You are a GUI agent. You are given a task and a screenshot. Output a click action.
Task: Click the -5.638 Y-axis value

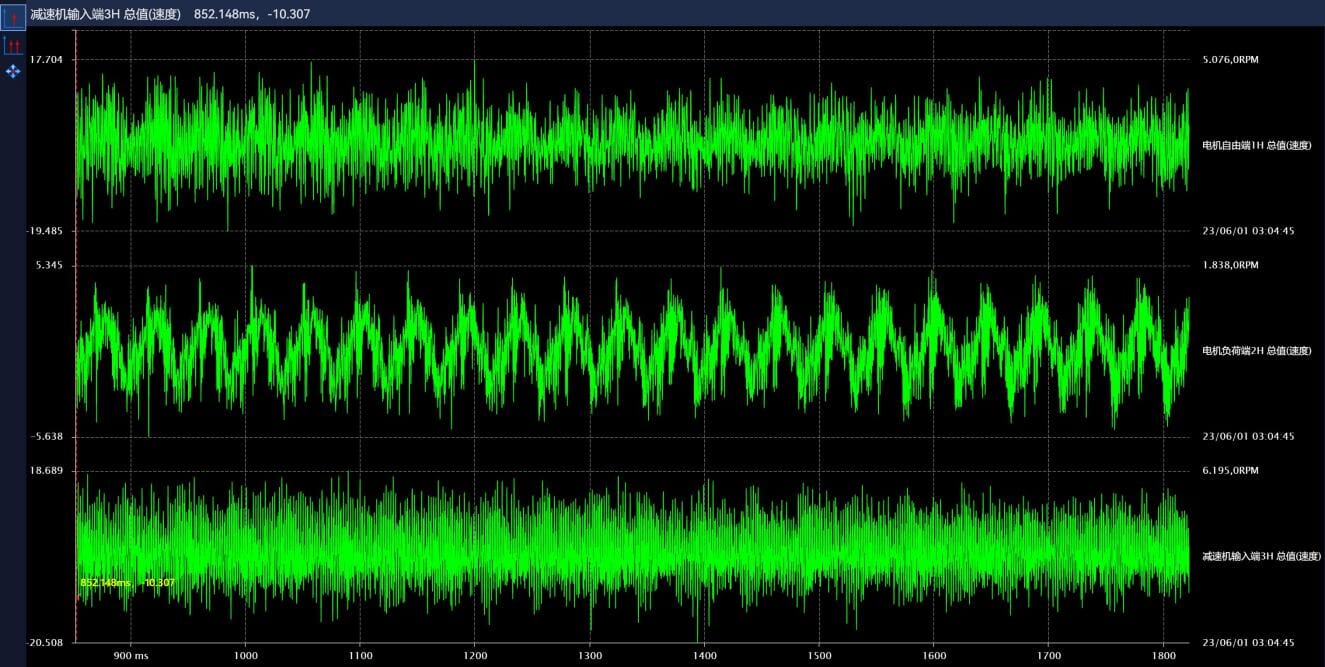pos(46,437)
